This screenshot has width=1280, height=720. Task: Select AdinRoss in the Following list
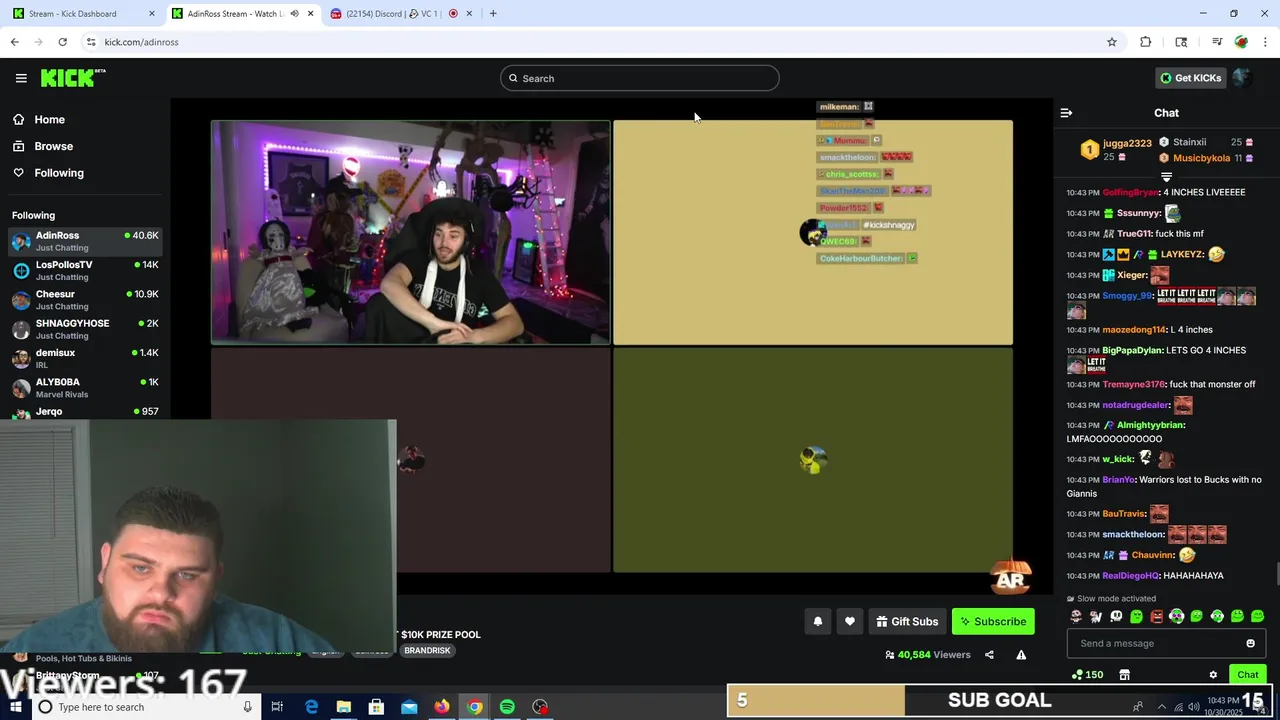85,241
